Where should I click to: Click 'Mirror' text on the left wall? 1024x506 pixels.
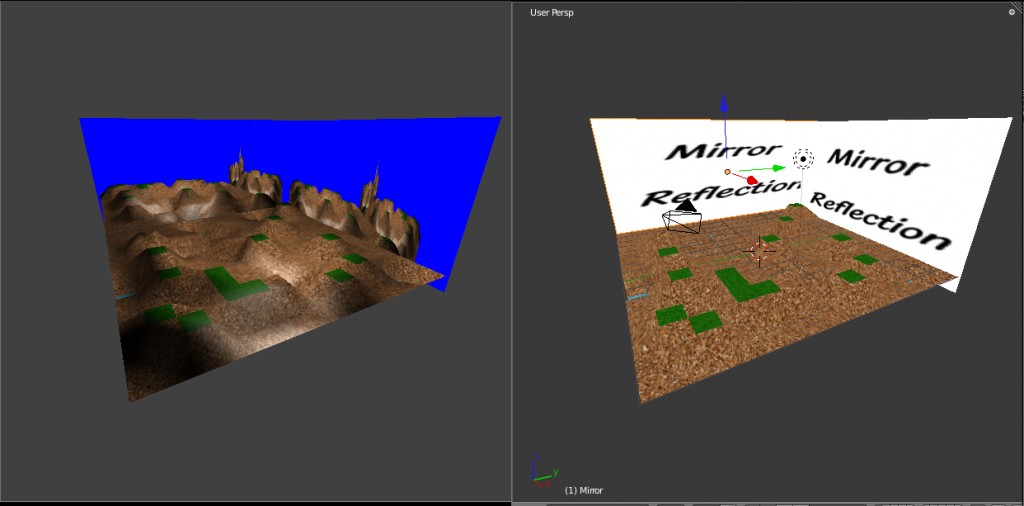pyautogui.click(x=723, y=151)
